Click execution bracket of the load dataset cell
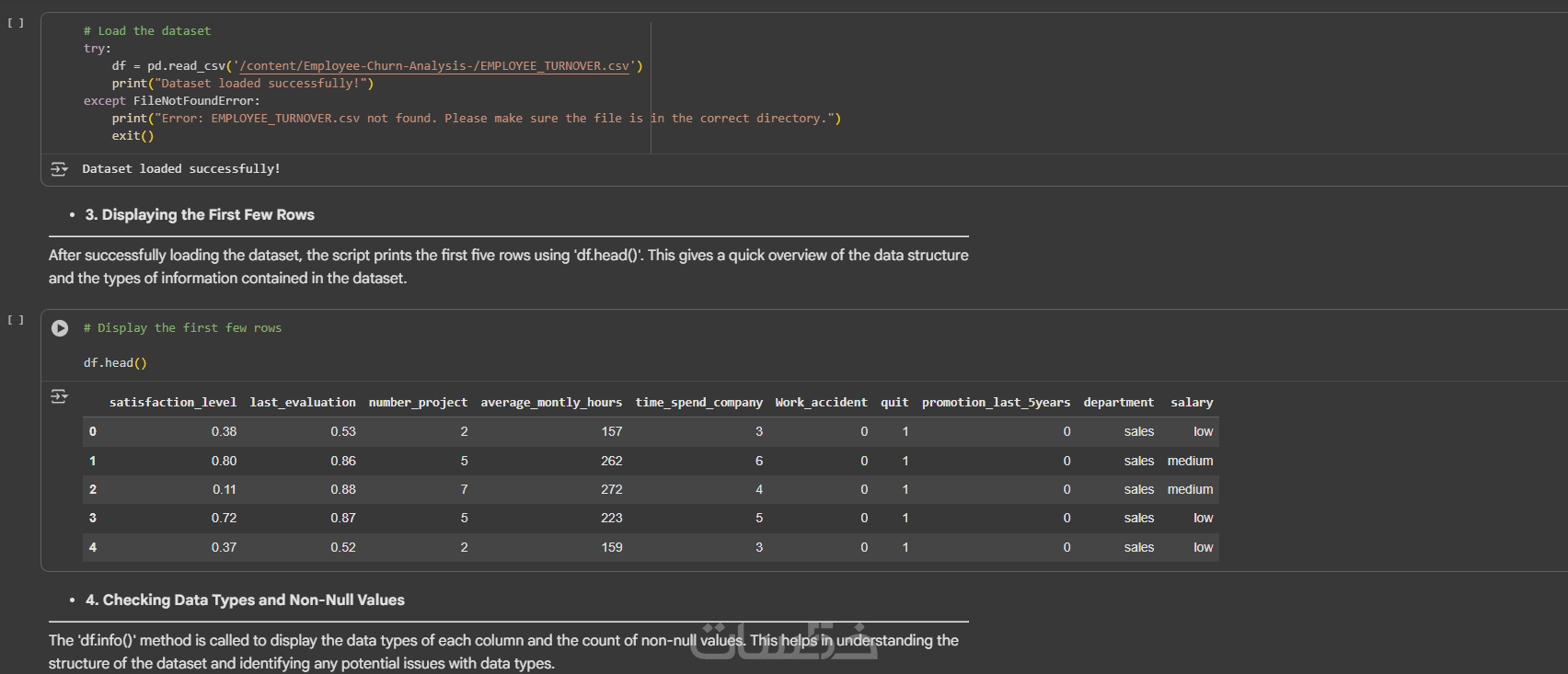This screenshot has height=674, width=1568. 16,23
